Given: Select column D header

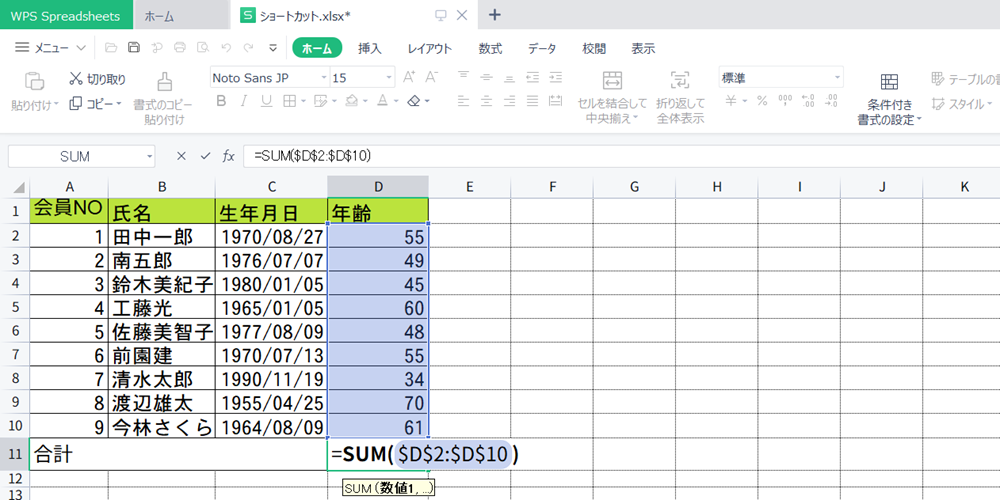Looking at the screenshot, I should 378,187.
